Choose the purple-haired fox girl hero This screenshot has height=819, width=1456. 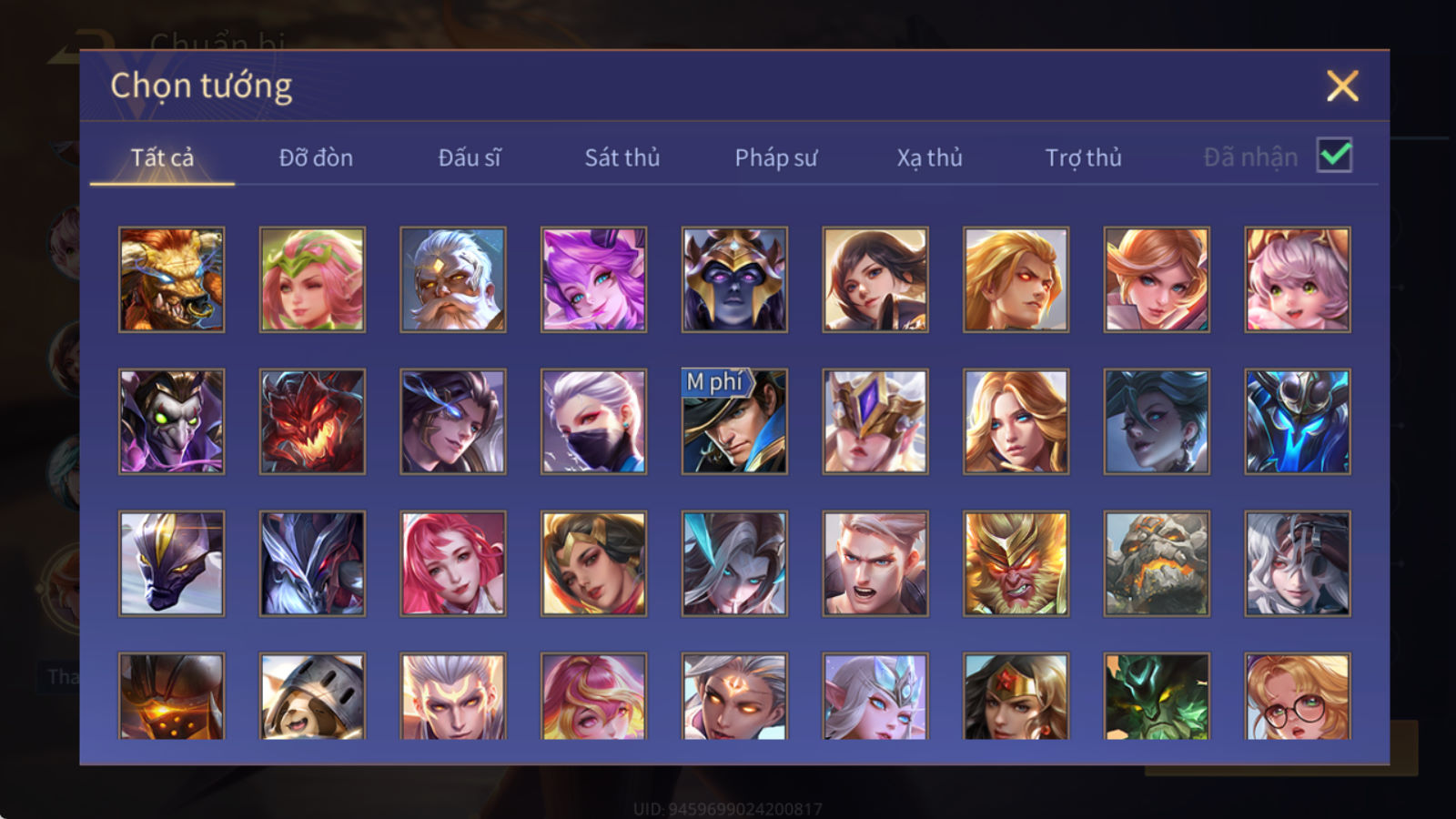(x=593, y=279)
